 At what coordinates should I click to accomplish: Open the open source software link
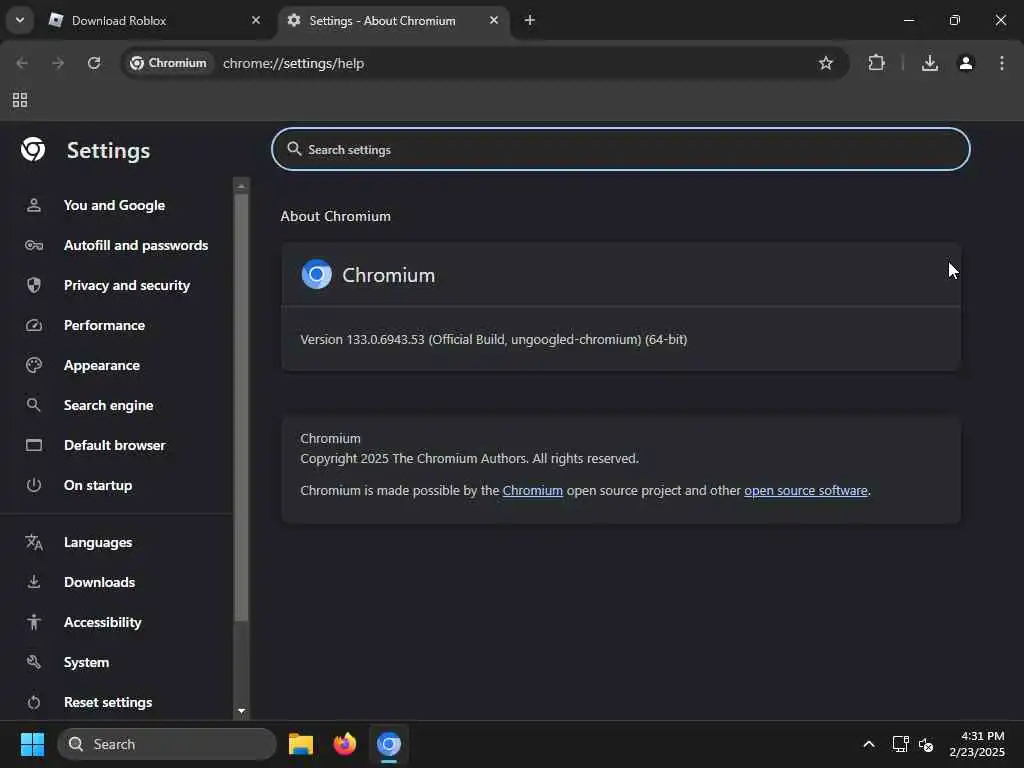(x=806, y=490)
